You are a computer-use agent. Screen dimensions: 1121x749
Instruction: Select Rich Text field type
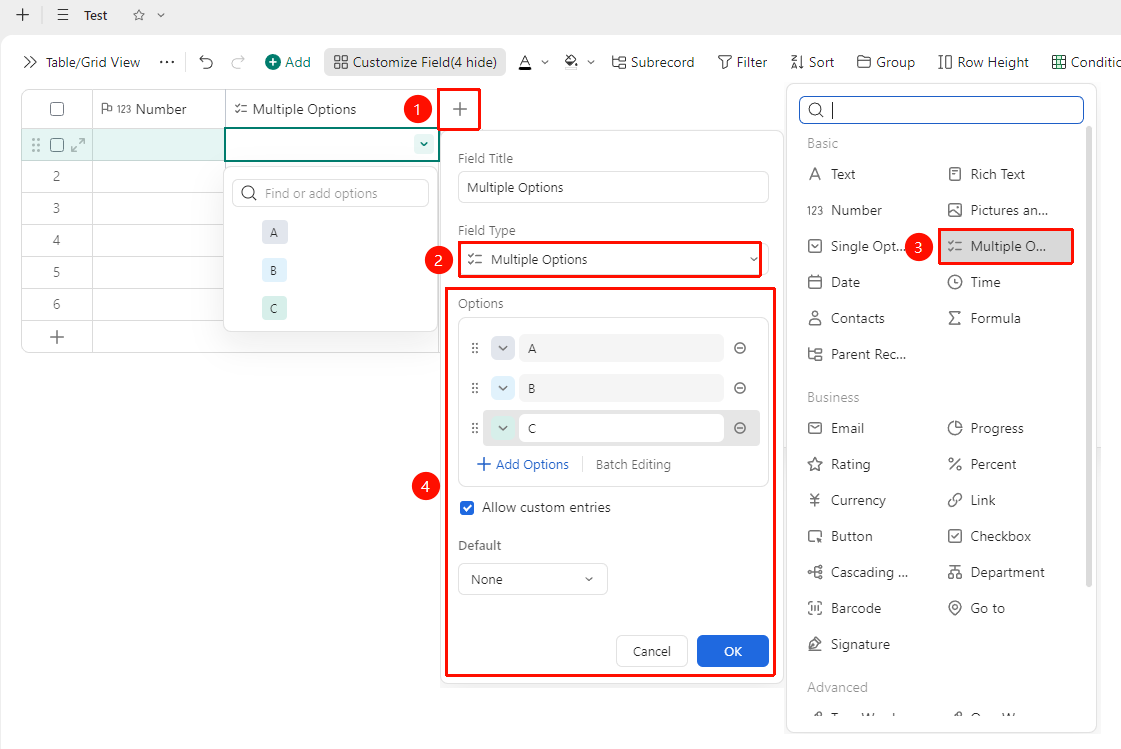point(986,174)
